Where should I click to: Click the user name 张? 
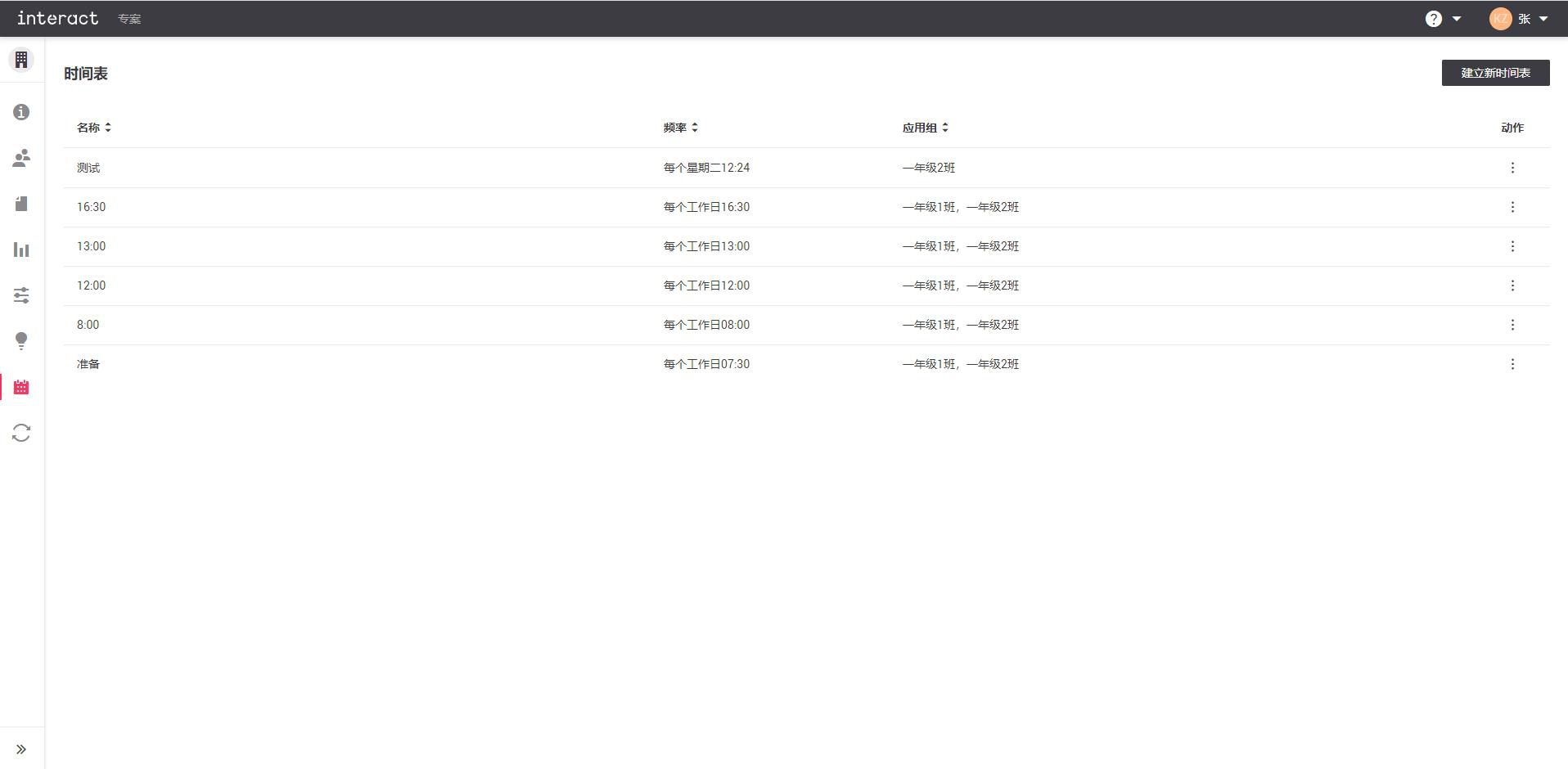pos(1524,19)
